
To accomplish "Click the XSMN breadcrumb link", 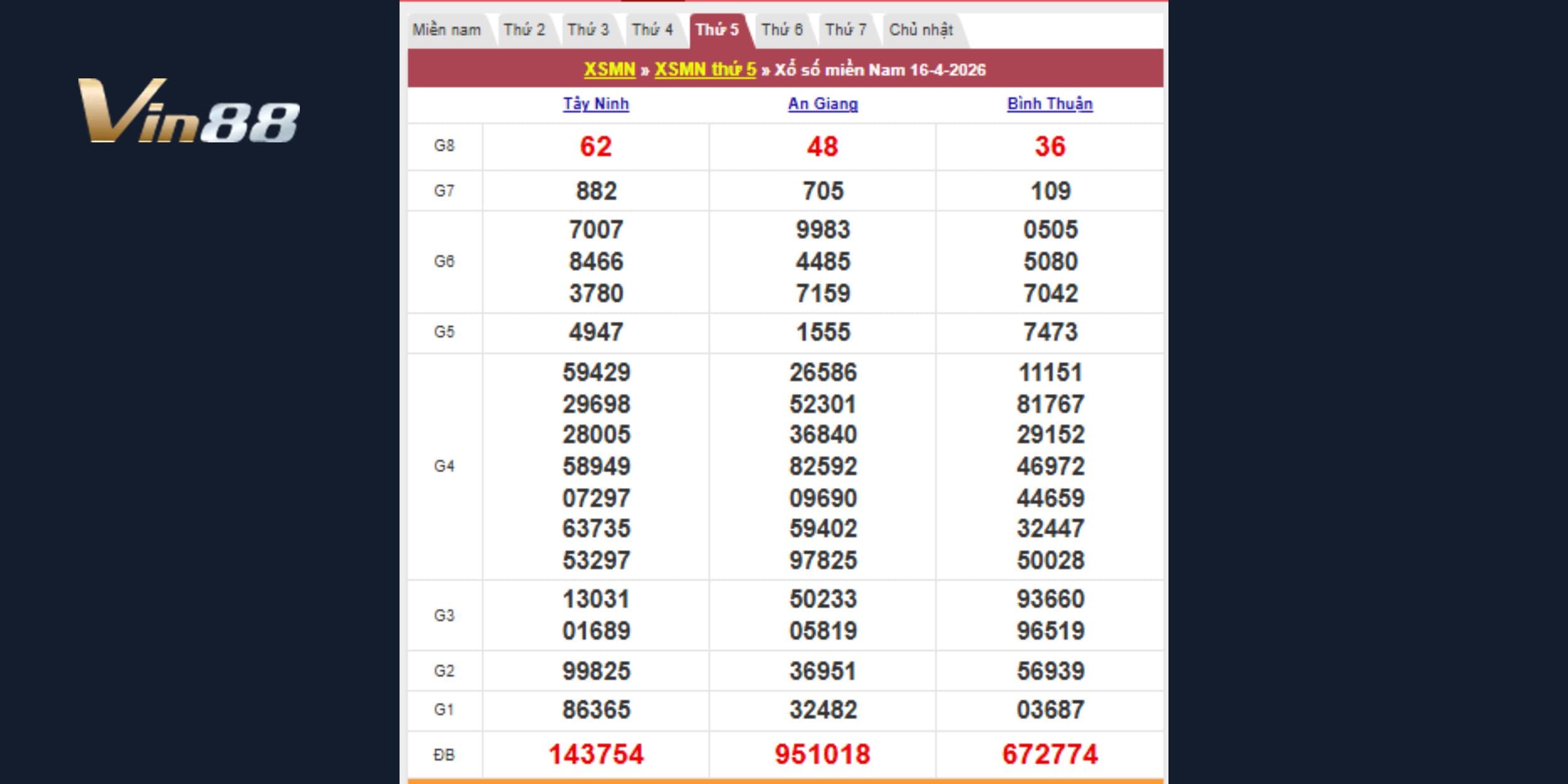I will click(610, 70).
